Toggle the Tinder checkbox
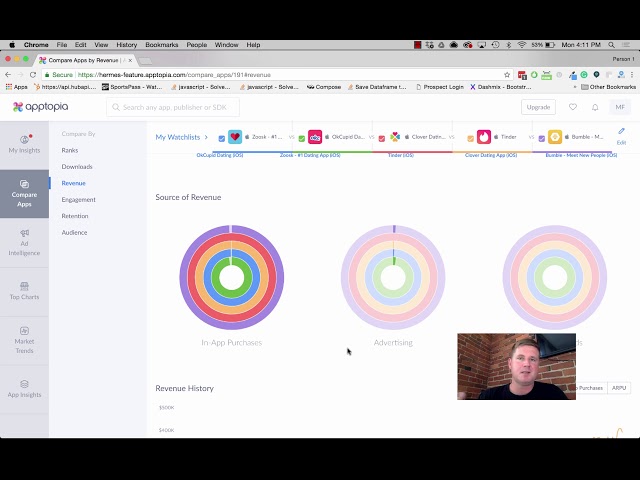Viewport: 640px width, 480px height. pos(470,139)
